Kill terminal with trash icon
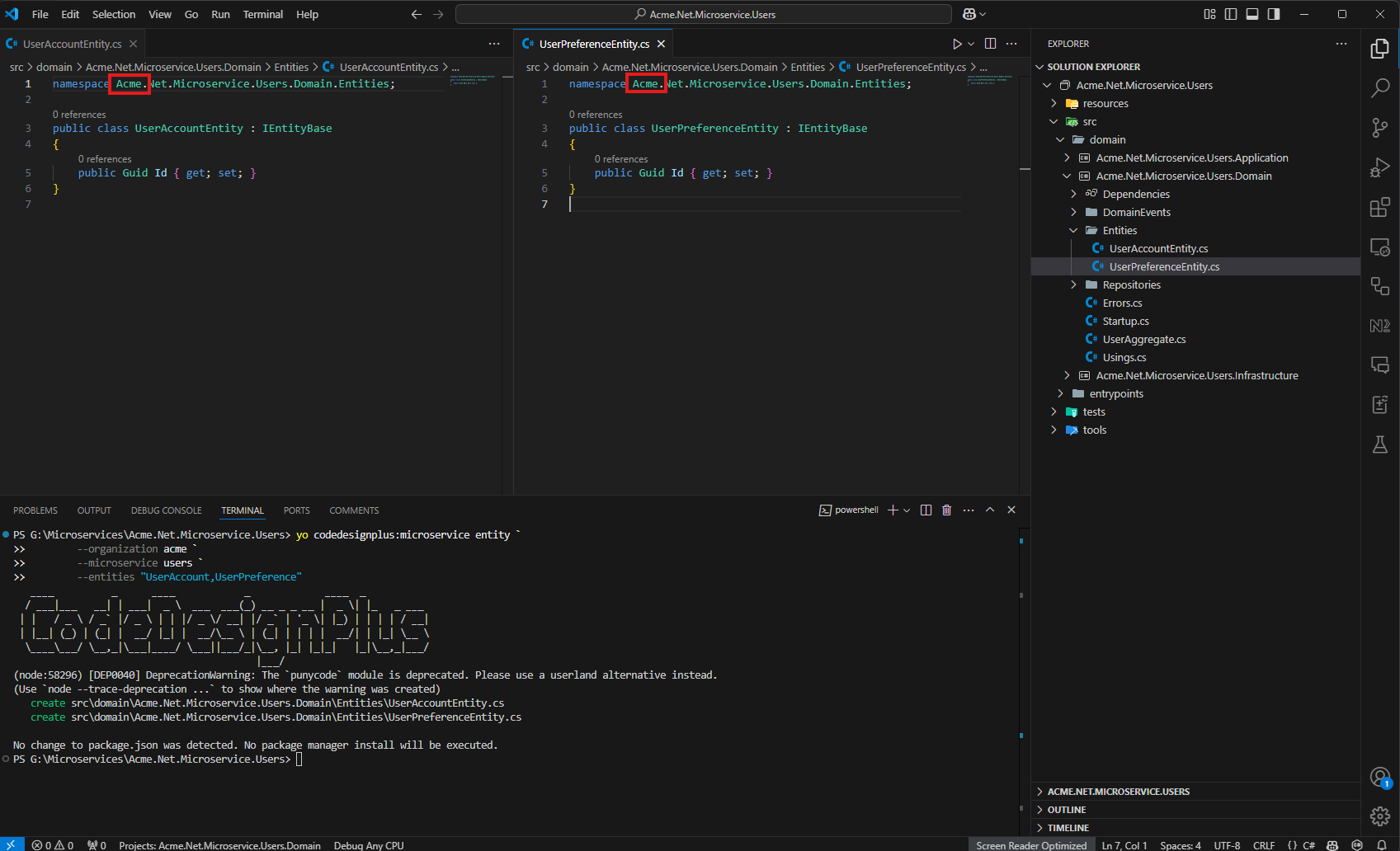 (946, 510)
